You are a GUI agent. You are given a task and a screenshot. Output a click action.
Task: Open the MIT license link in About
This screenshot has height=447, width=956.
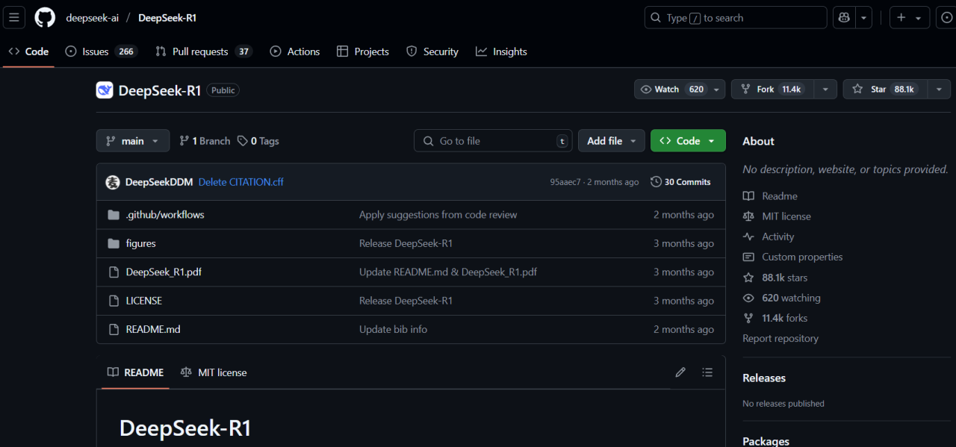[777, 216]
